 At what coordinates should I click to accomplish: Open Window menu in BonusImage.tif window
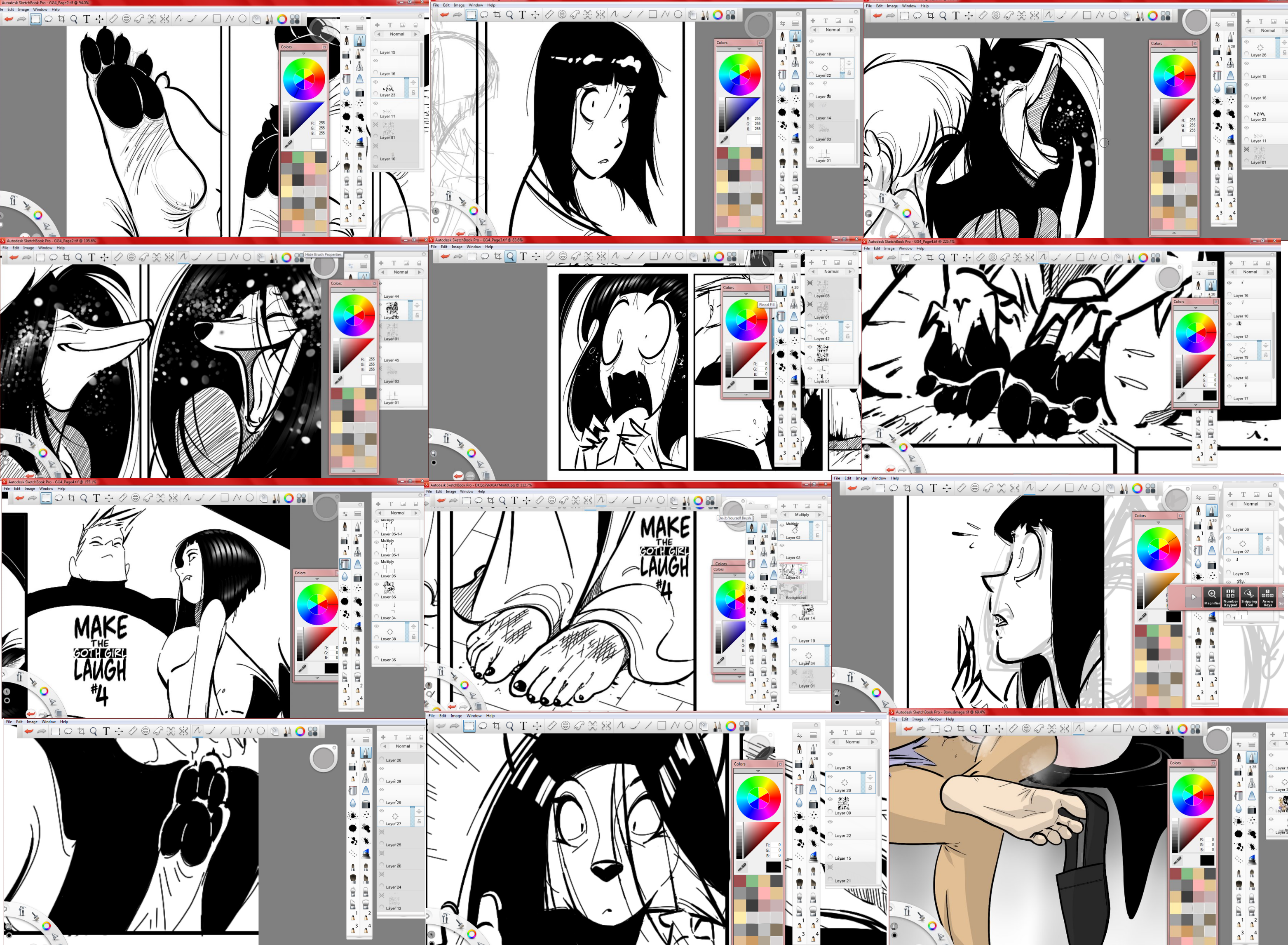click(x=934, y=719)
